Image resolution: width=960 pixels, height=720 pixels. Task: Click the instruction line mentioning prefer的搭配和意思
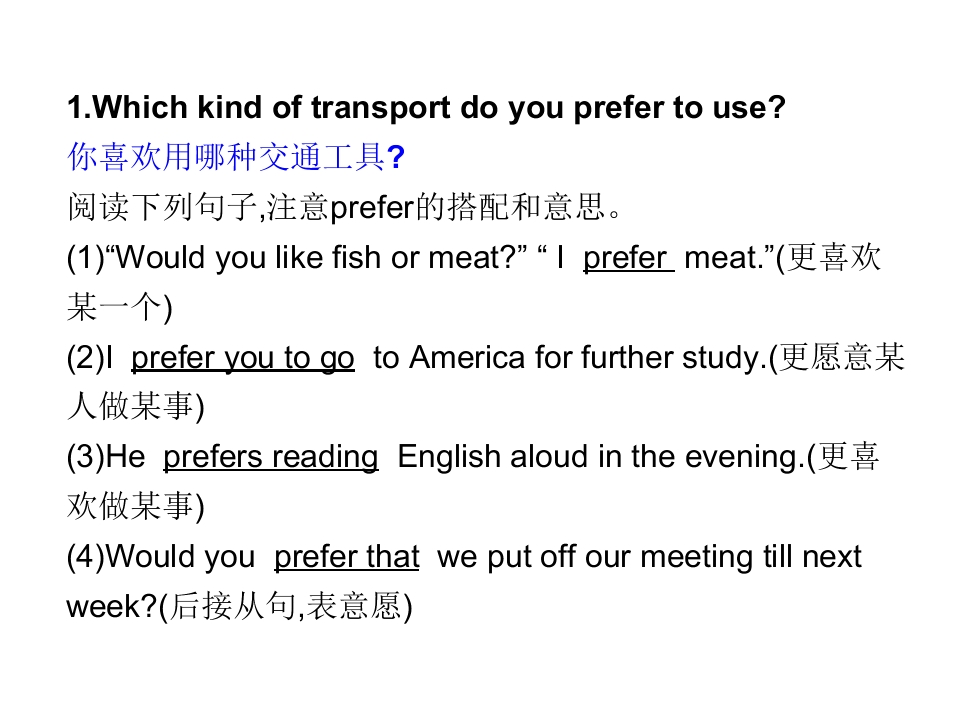[345, 207]
